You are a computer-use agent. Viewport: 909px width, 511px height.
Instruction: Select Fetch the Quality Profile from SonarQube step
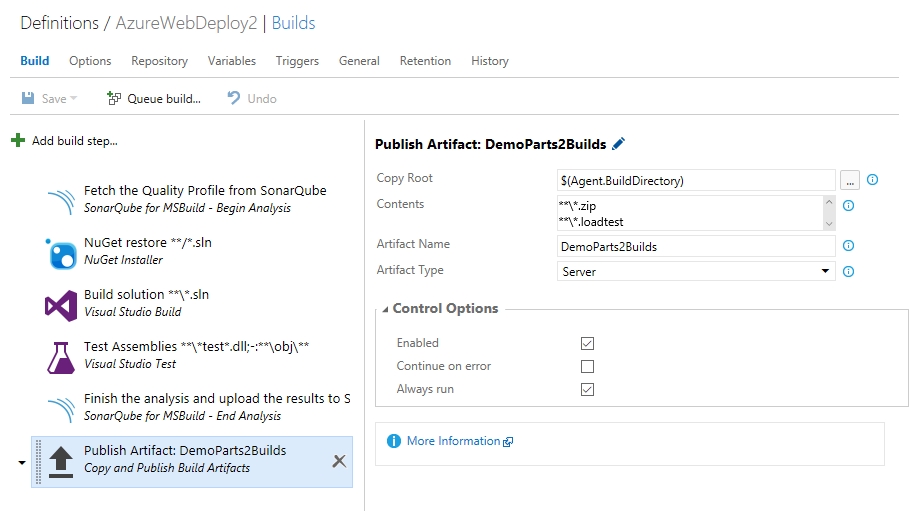click(205, 190)
